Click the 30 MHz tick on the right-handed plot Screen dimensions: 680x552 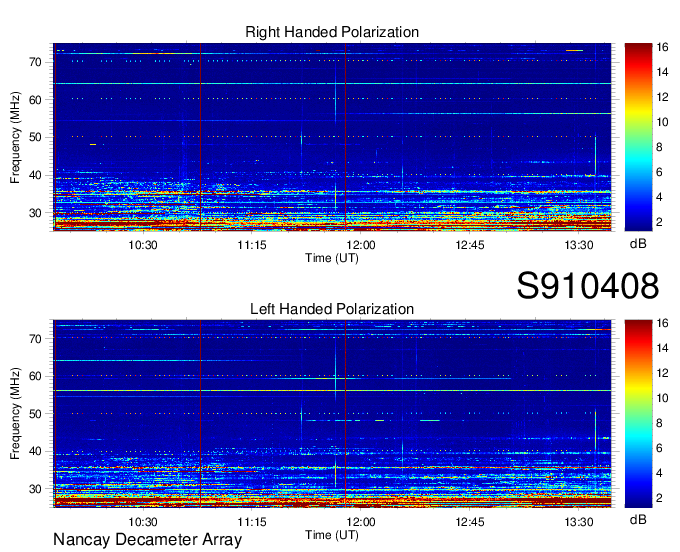click(36, 213)
